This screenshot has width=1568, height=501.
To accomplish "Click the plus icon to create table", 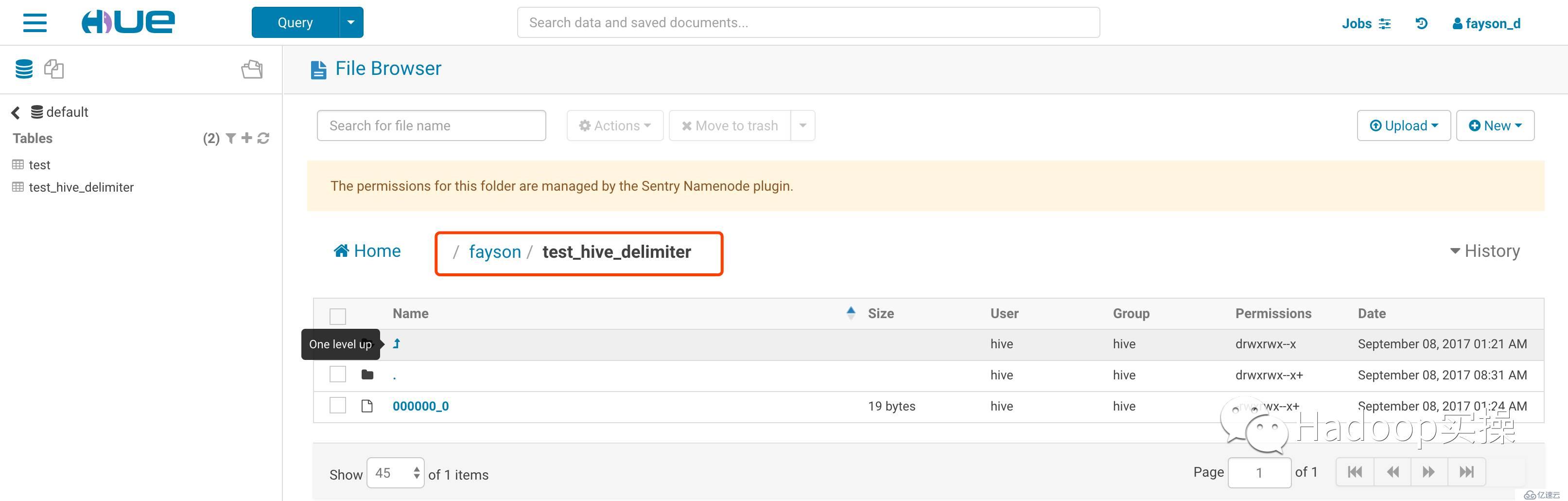I will coord(246,138).
